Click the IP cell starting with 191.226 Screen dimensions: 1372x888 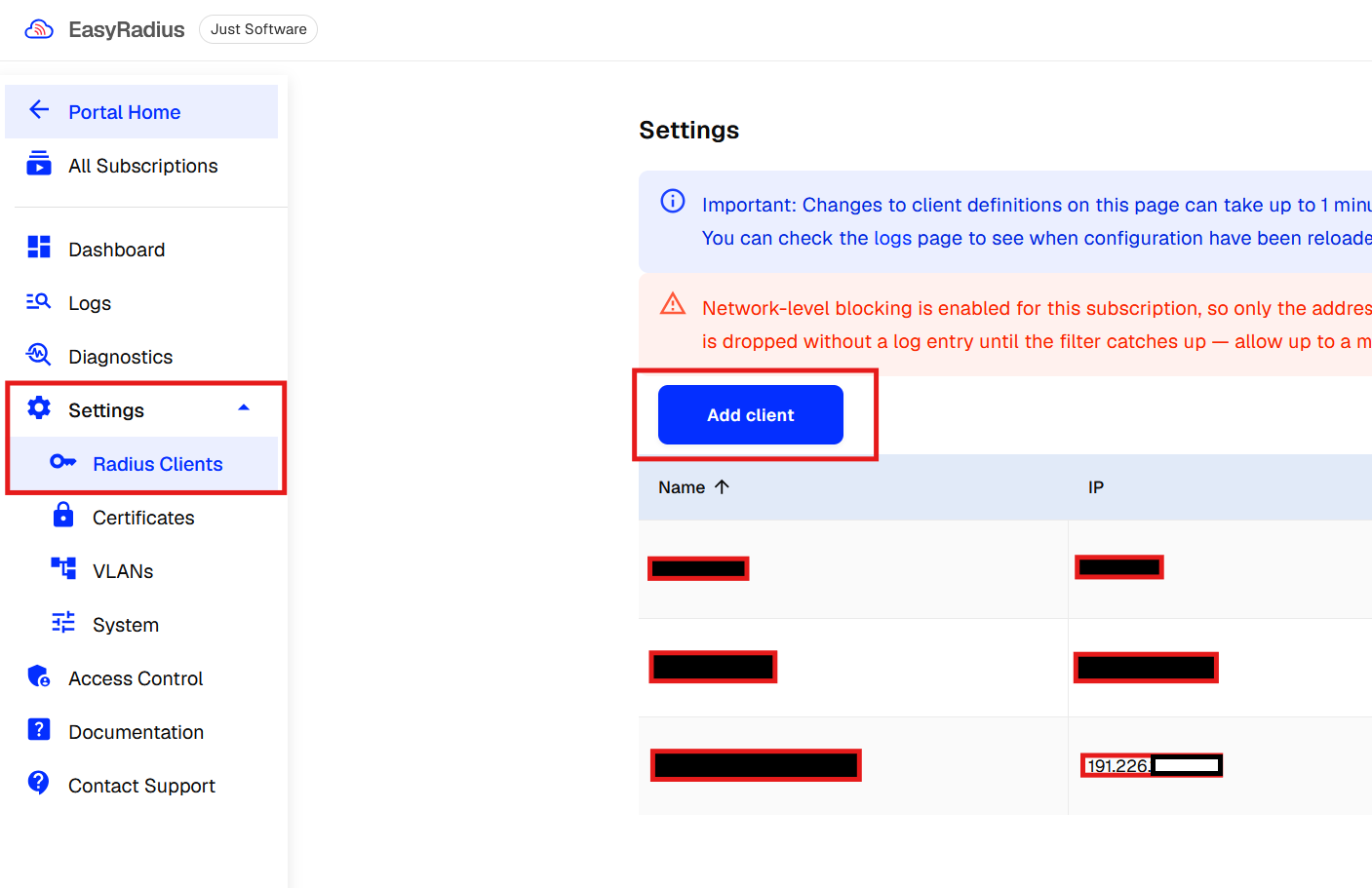(1152, 766)
